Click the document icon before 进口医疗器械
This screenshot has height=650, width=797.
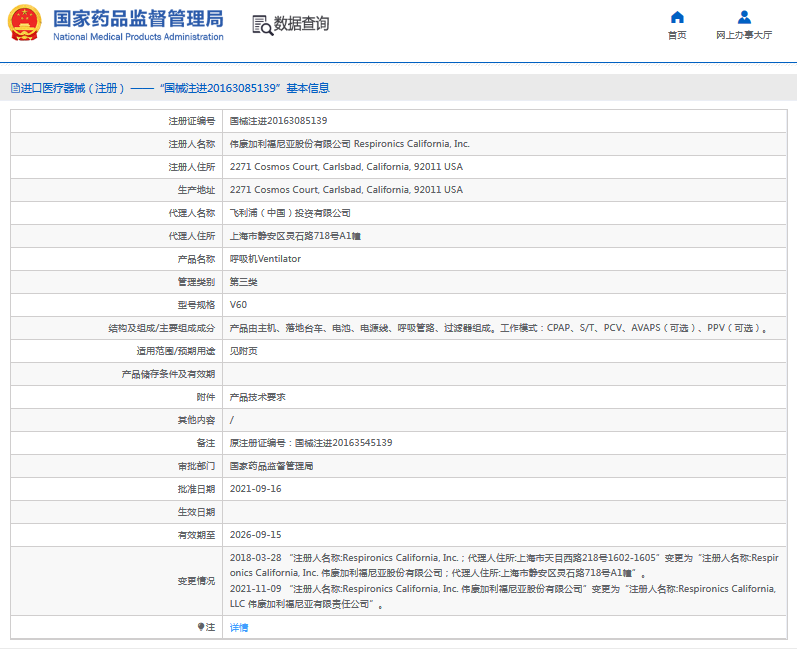pyautogui.click(x=15, y=88)
